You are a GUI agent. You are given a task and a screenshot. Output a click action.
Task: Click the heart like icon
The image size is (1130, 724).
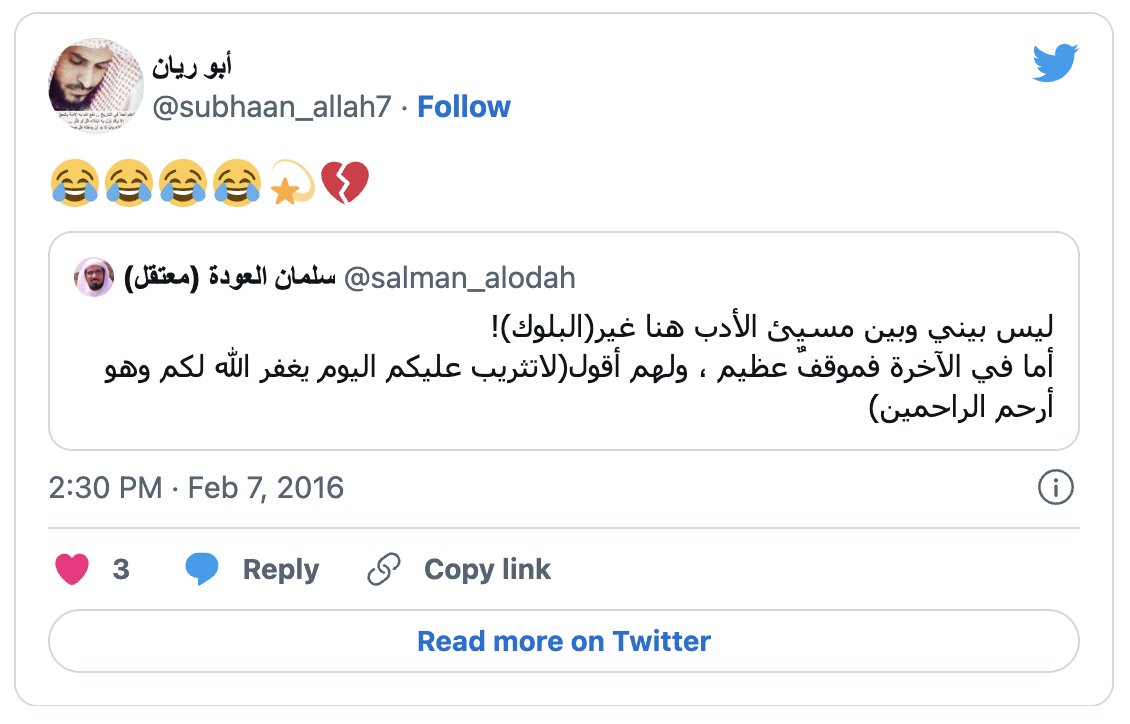(72, 569)
